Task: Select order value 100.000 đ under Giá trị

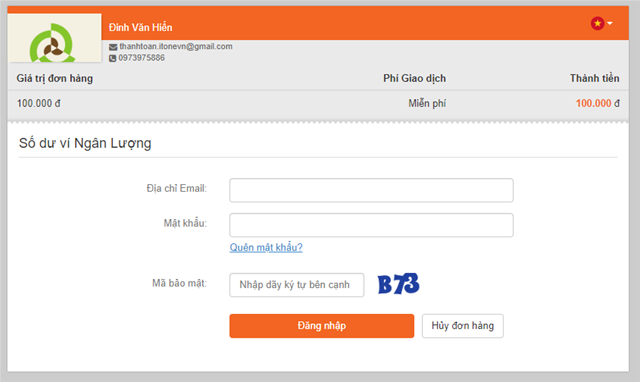Action: [x=38, y=103]
